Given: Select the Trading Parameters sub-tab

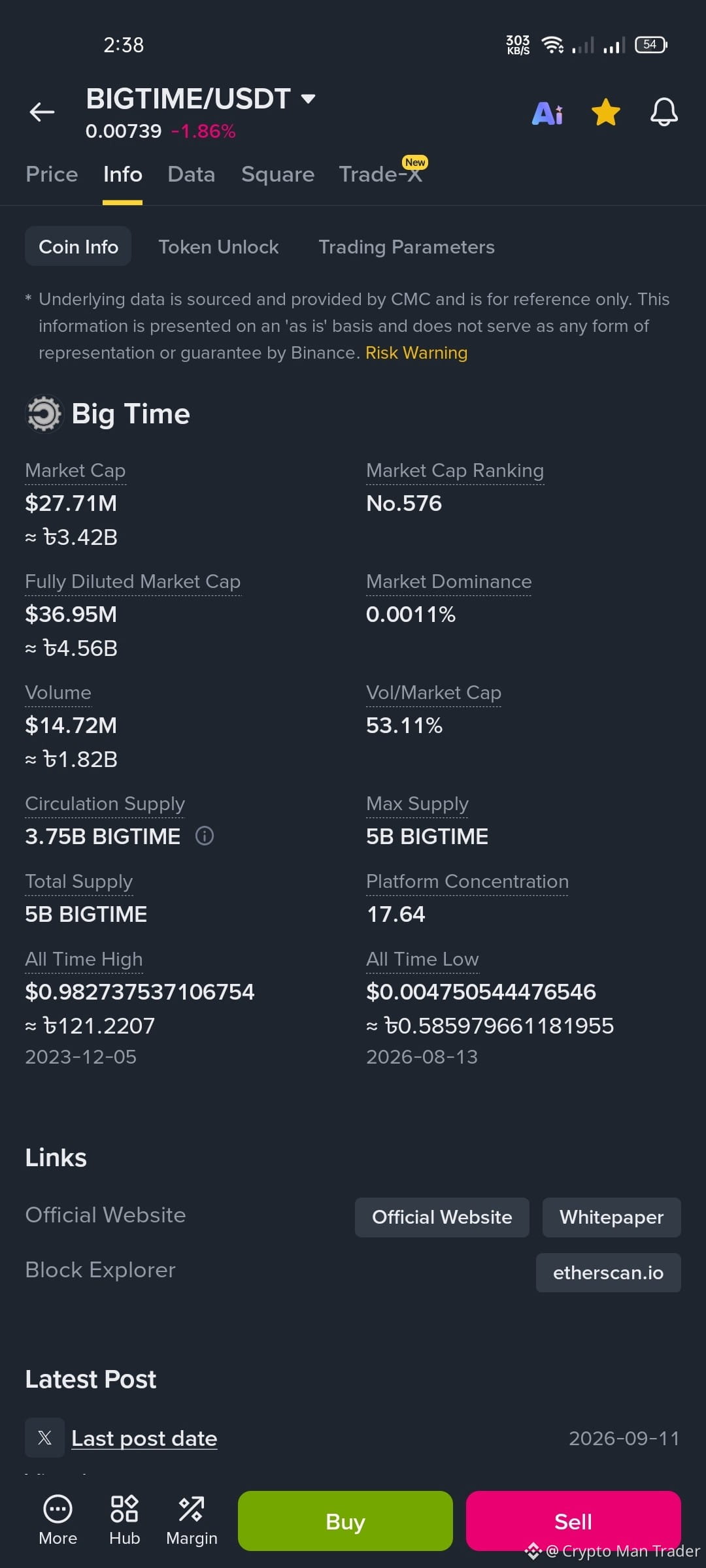Looking at the screenshot, I should click(407, 247).
